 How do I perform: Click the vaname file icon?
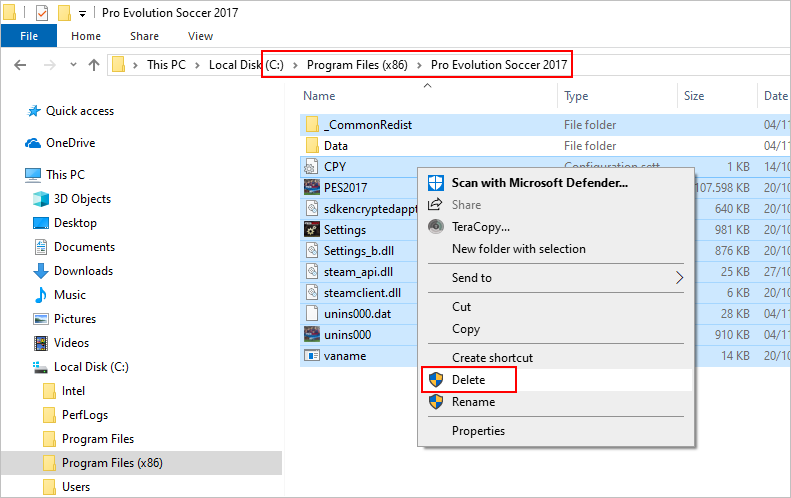(312, 356)
